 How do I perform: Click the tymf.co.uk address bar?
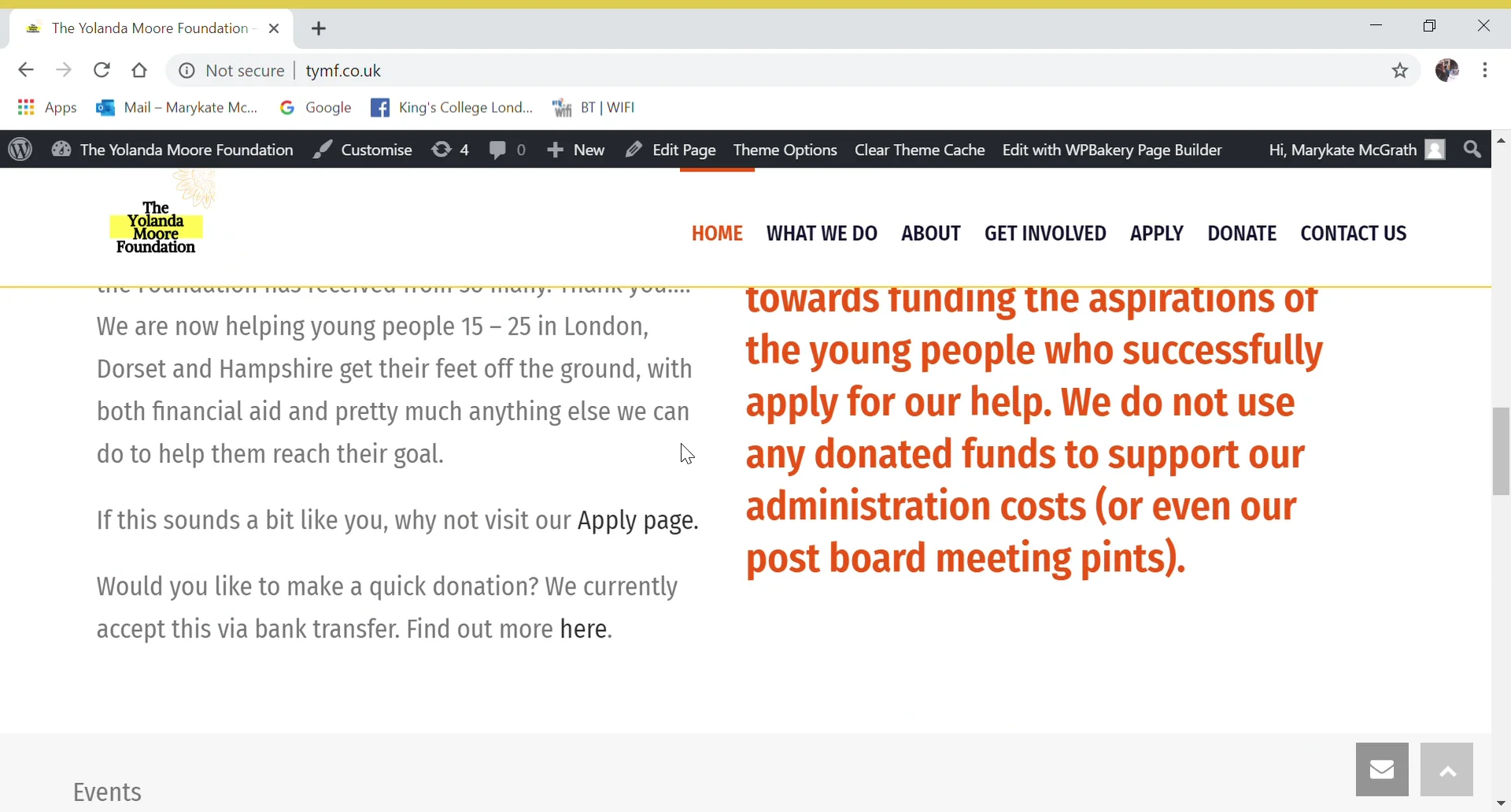tap(344, 70)
